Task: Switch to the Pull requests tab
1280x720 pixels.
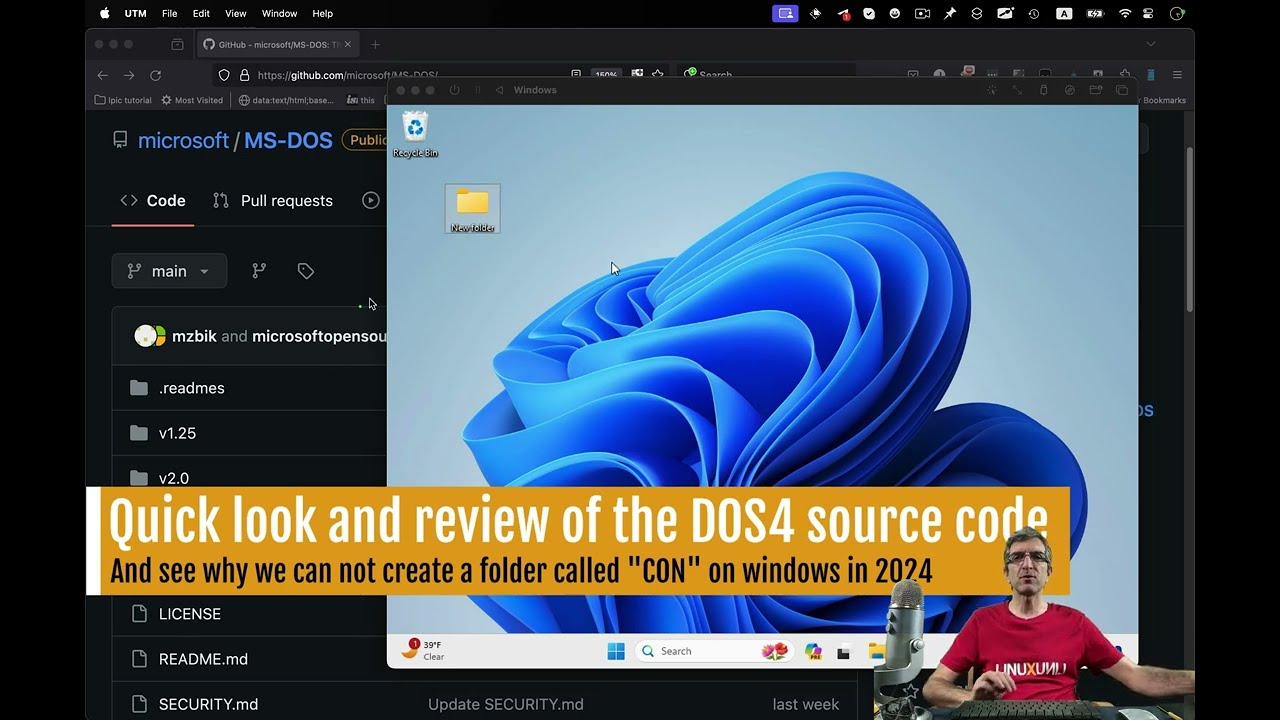Action: click(x=273, y=201)
